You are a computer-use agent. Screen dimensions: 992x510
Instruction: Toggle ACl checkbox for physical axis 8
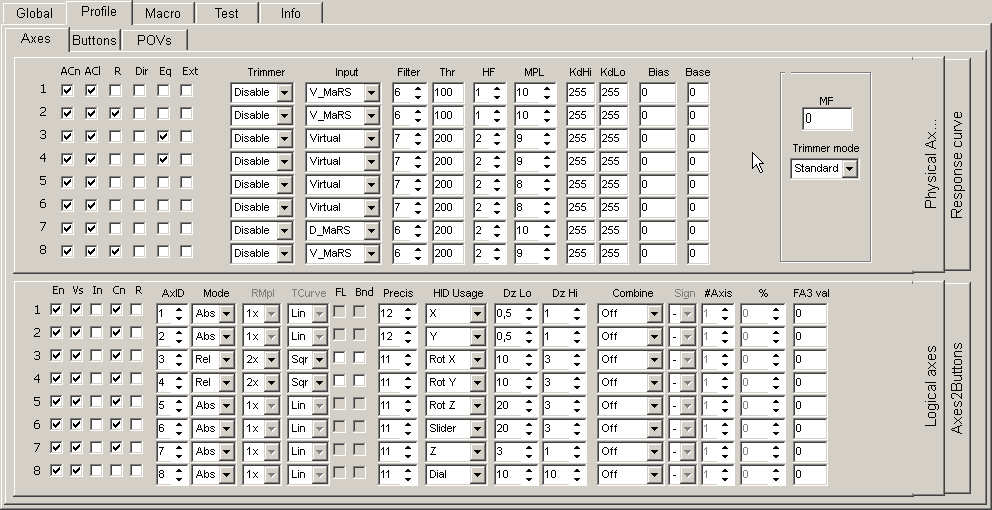click(x=91, y=251)
